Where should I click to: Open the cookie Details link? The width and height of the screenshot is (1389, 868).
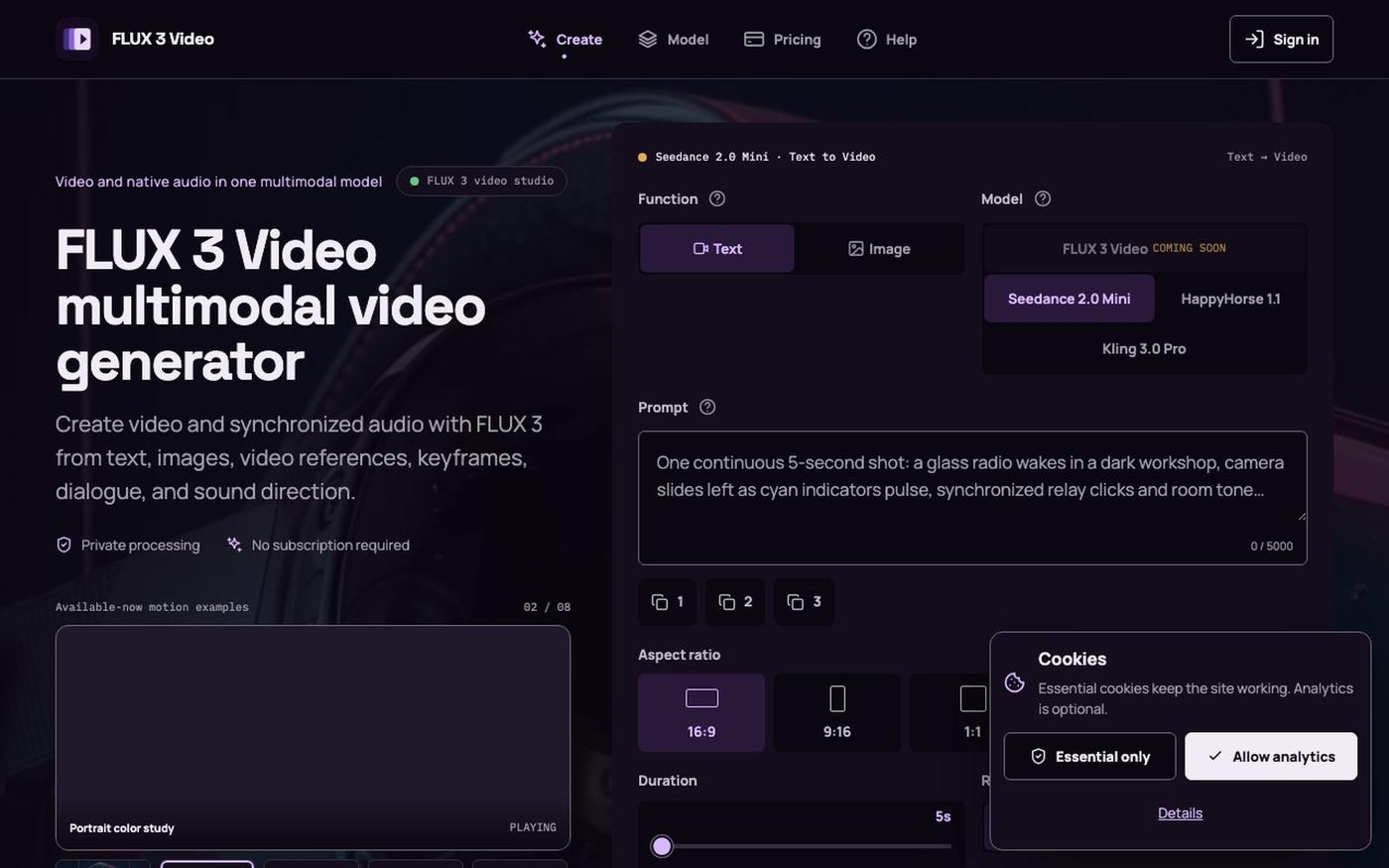coord(1180,812)
